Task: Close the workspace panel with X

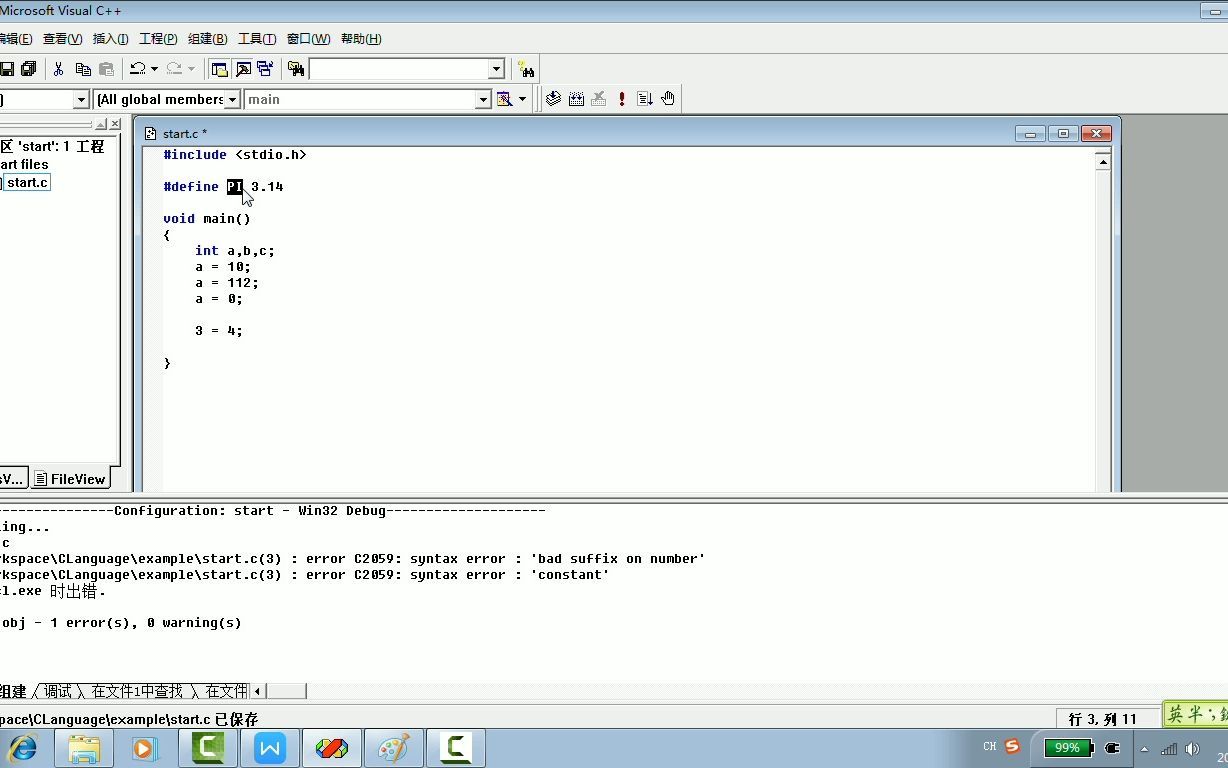Action: click(x=115, y=124)
